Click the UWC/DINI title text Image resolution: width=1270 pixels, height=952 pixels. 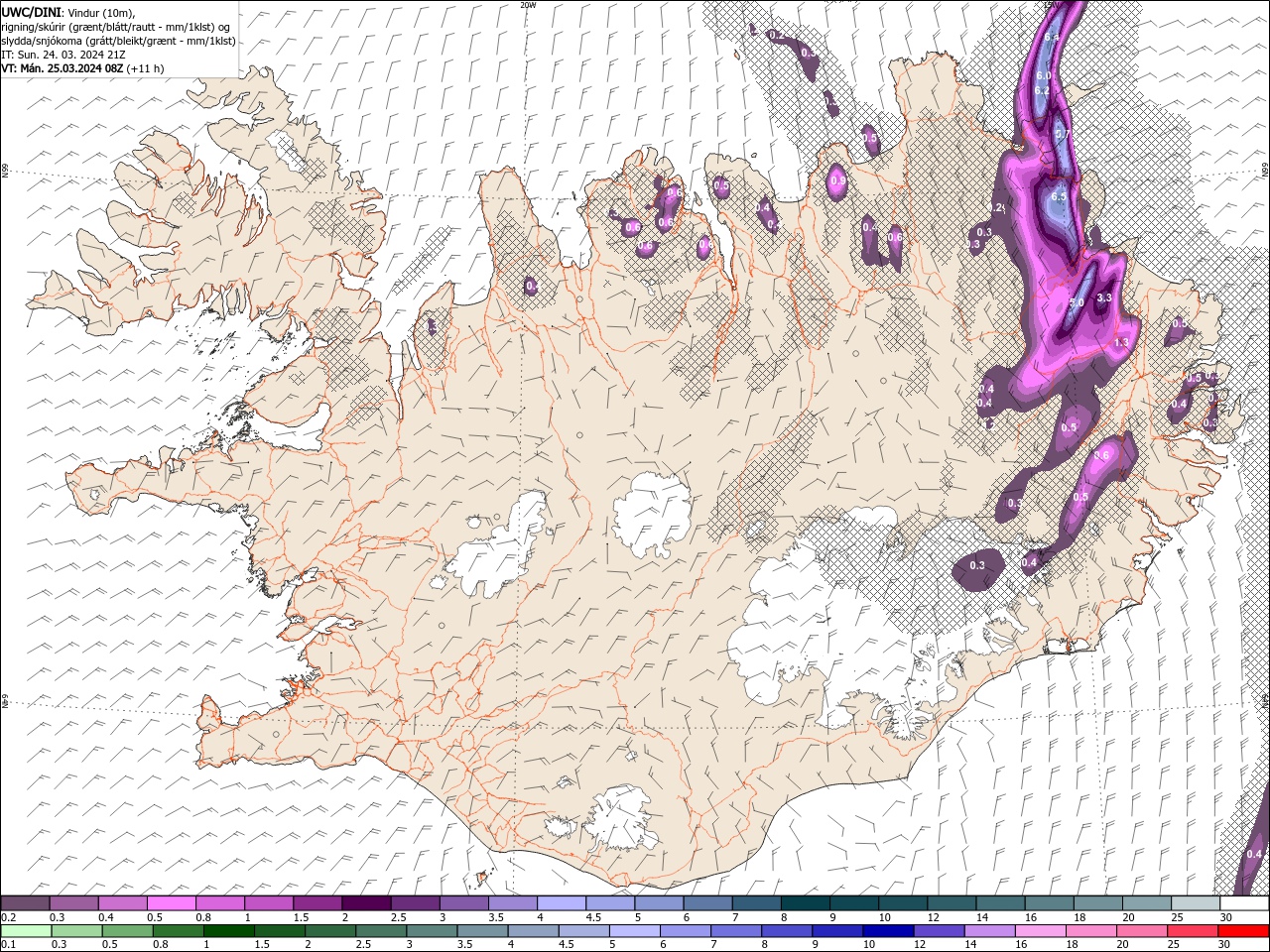31,11
